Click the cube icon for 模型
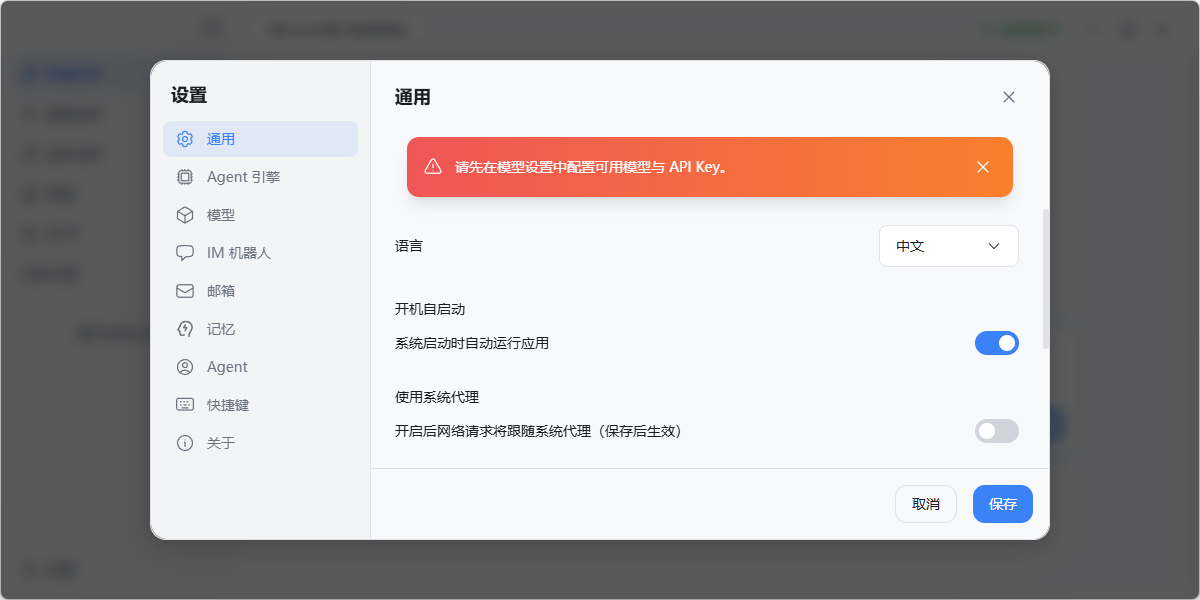 point(185,215)
